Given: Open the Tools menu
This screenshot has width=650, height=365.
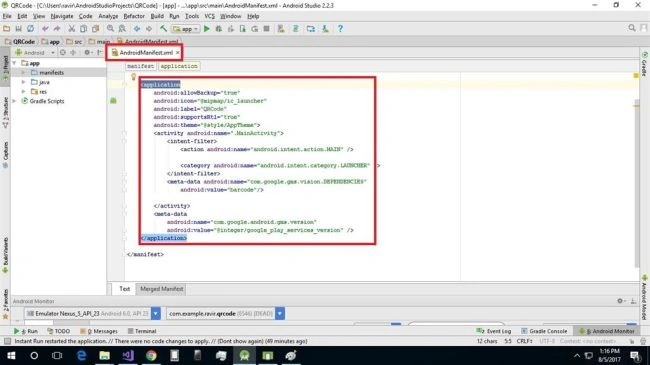Looking at the screenshot, I should tap(192, 16).
